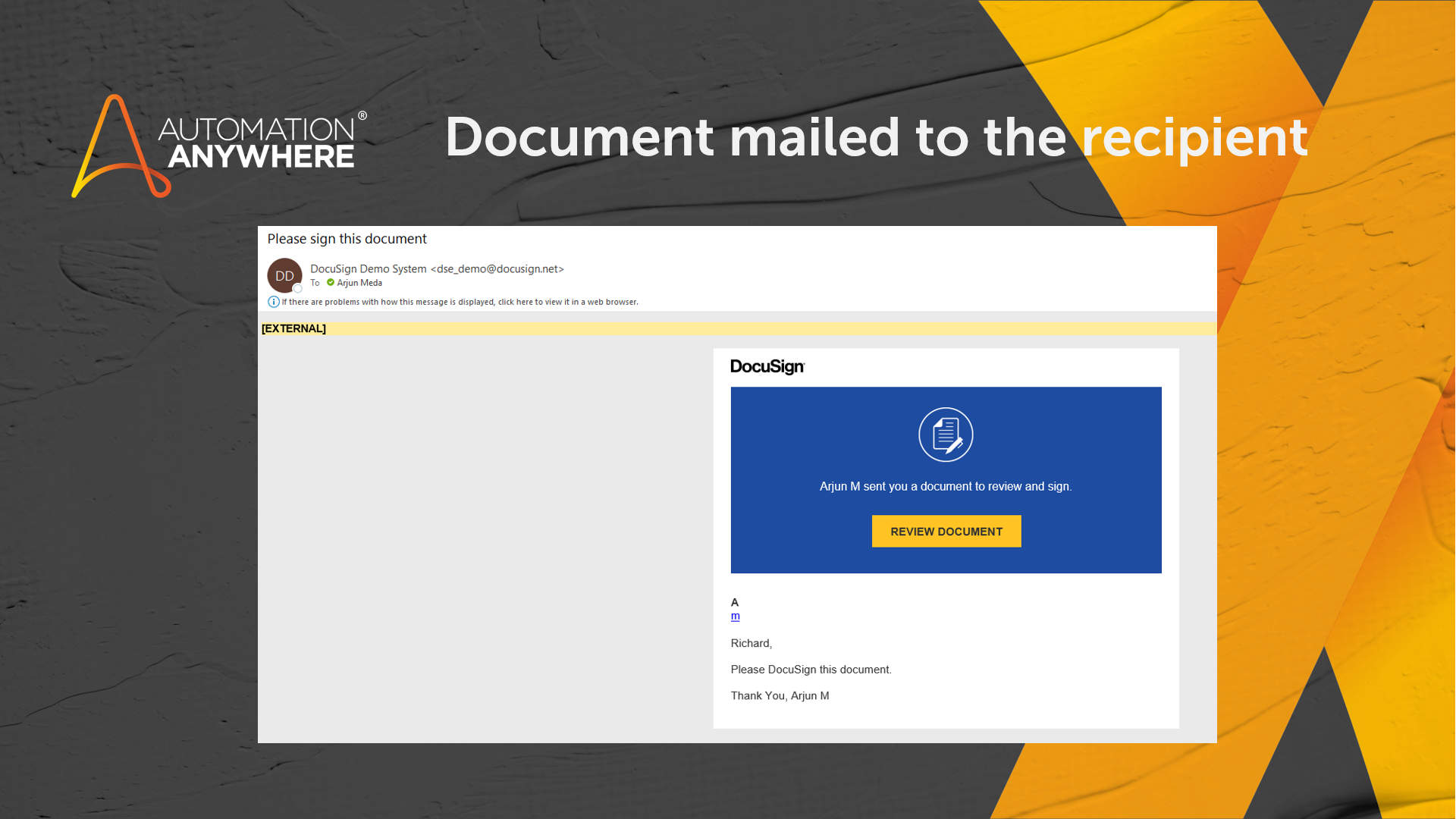Click the 'Richard,' greeting line
The height and width of the screenshot is (819, 1456).
pos(751,643)
